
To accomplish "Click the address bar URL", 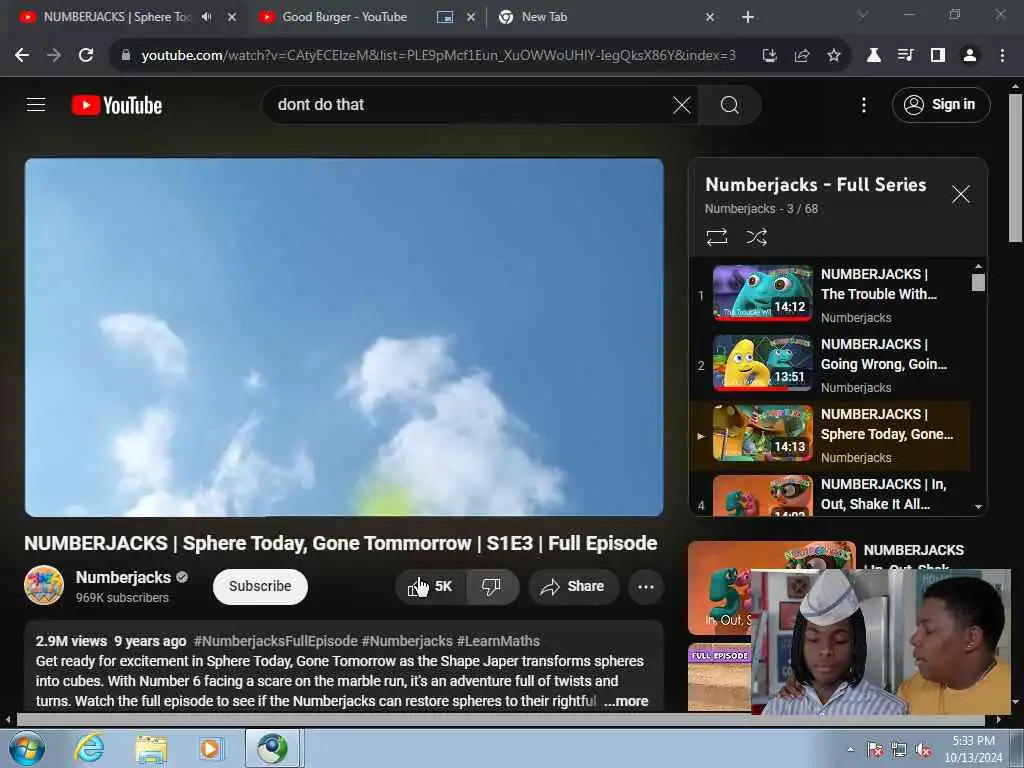I will [x=438, y=56].
